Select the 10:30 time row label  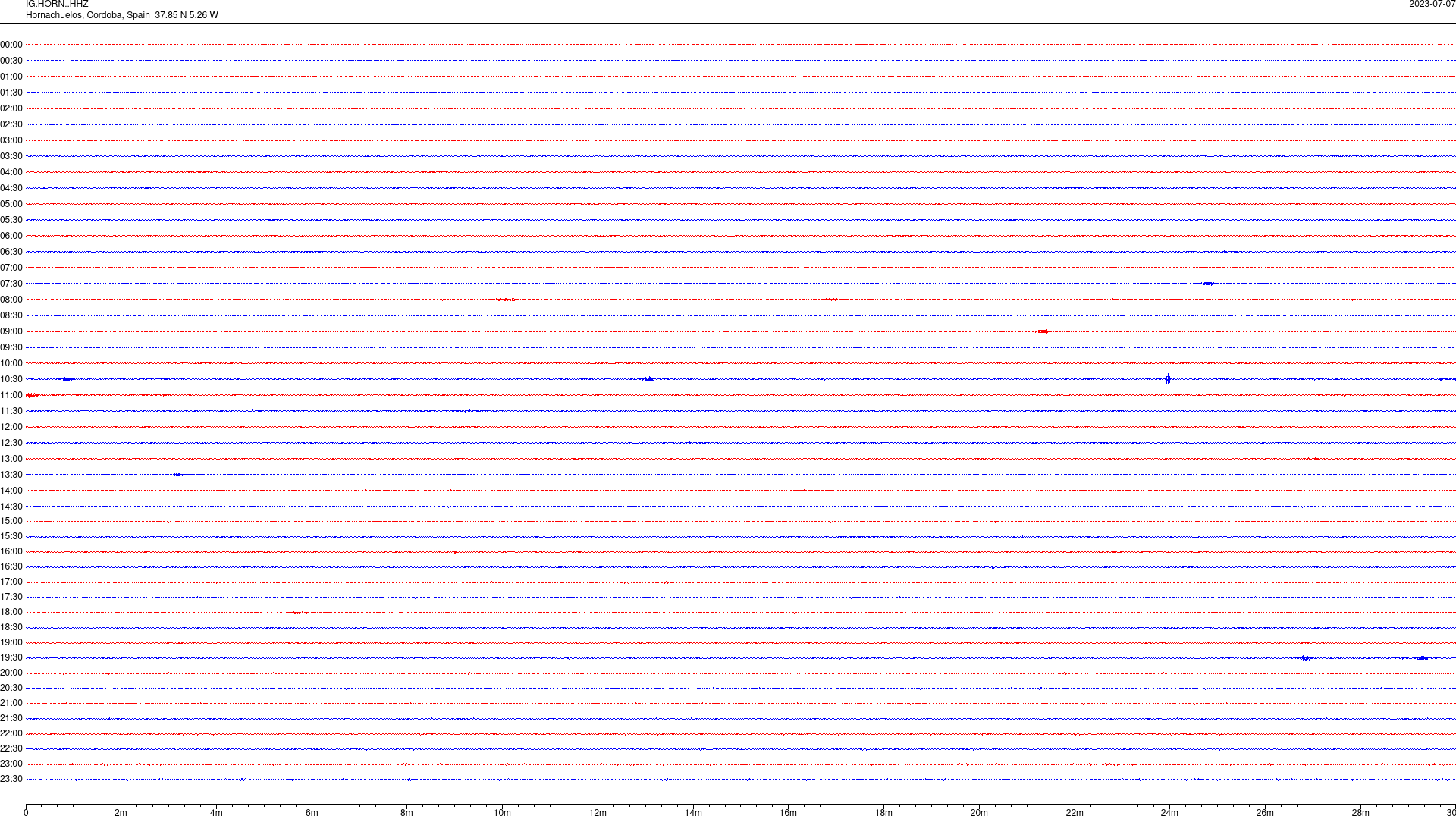click(x=11, y=379)
